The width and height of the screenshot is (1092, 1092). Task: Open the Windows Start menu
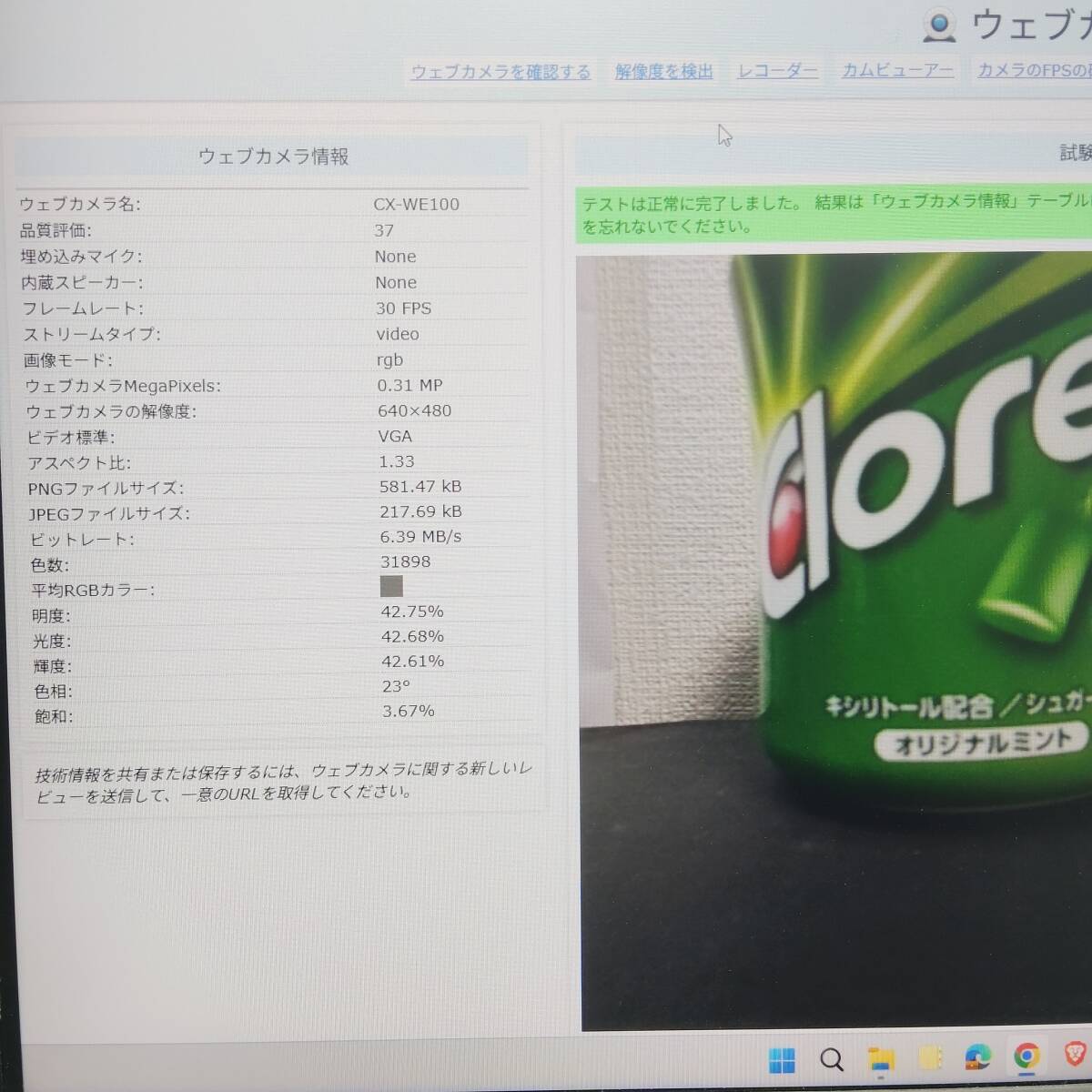tap(782, 1060)
